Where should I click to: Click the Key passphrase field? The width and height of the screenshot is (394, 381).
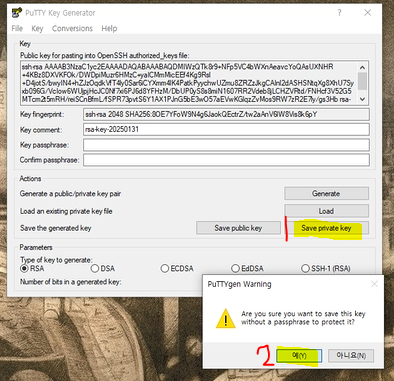tap(226, 145)
